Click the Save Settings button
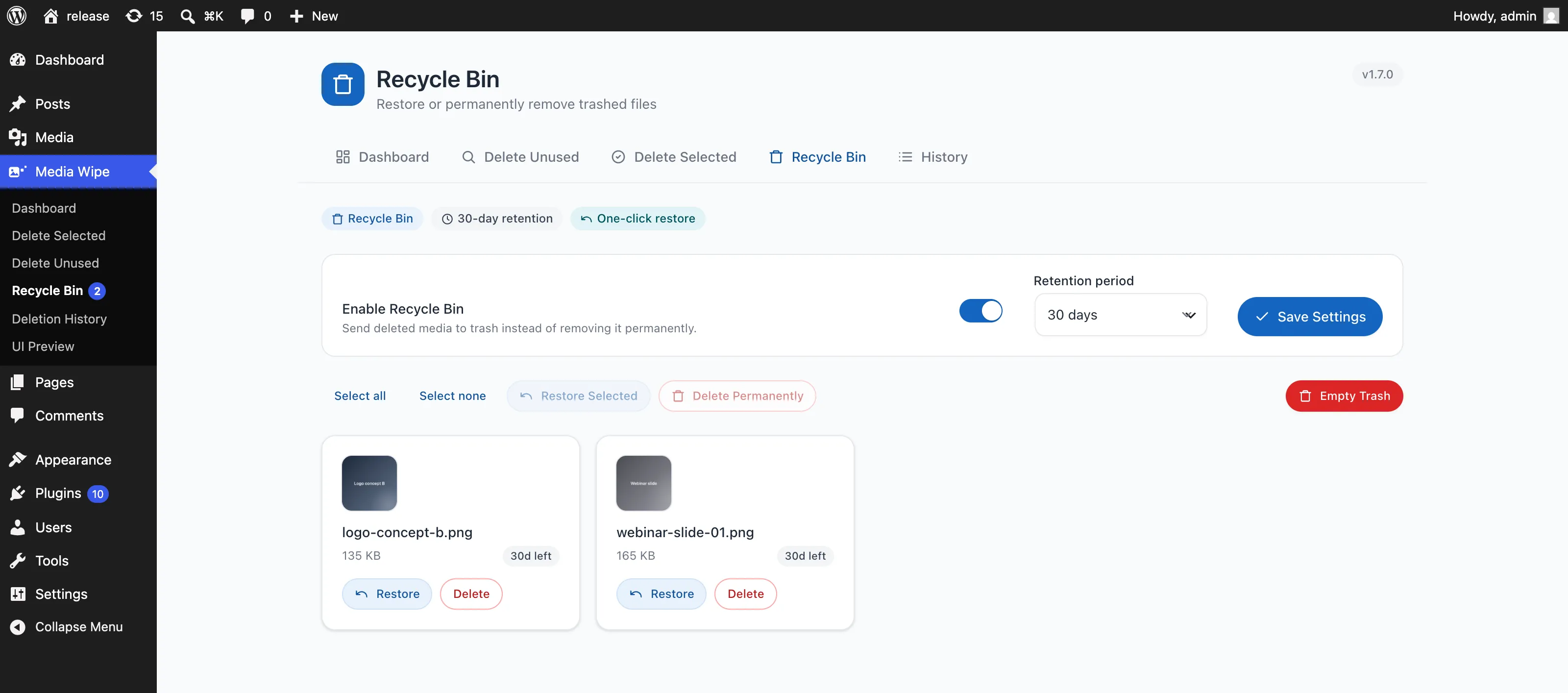Image resolution: width=1568 pixels, height=693 pixels. click(x=1310, y=317)
